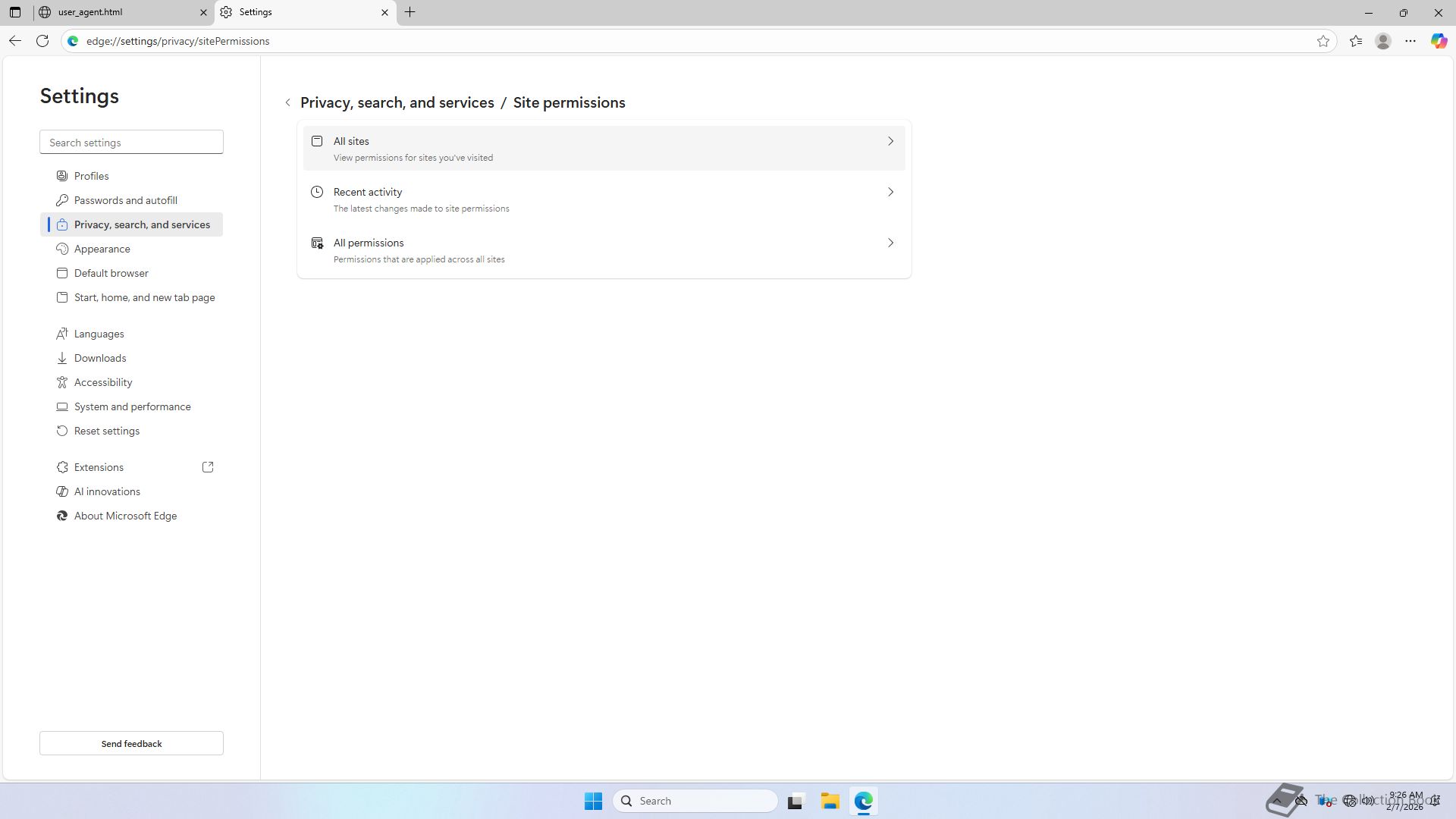Go back using breadcrumb chevron arrow
The image size is (1456, 819).
pyautogui.click(x=287, y=102)
